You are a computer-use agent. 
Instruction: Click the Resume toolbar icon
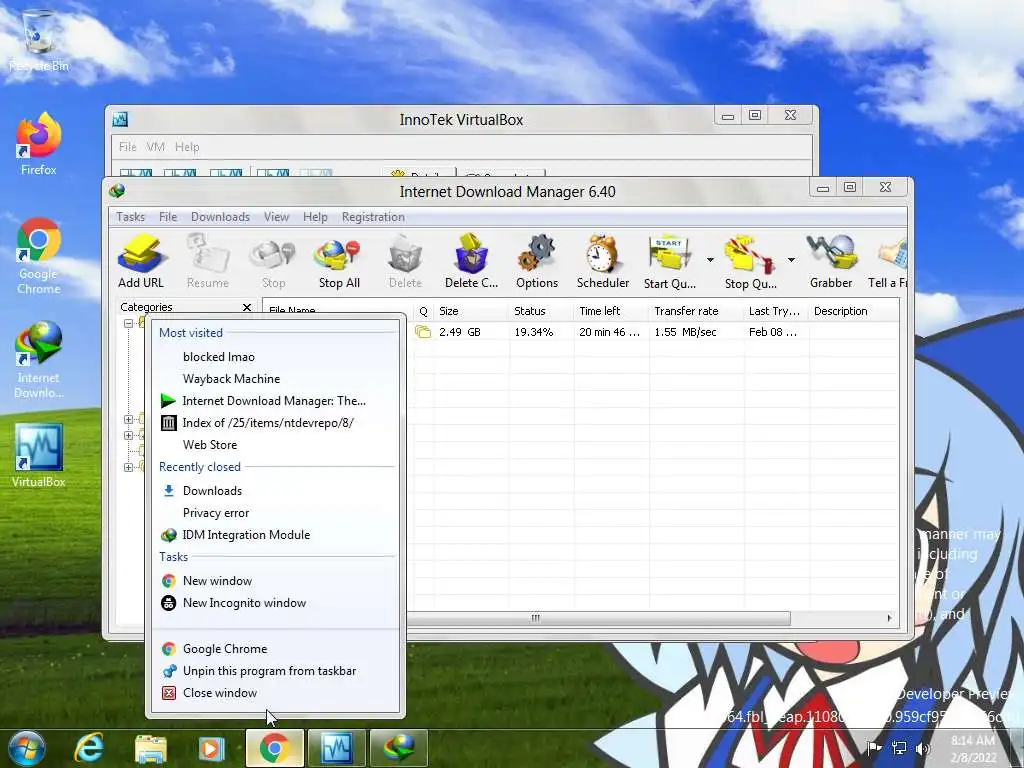coord(208,263)
